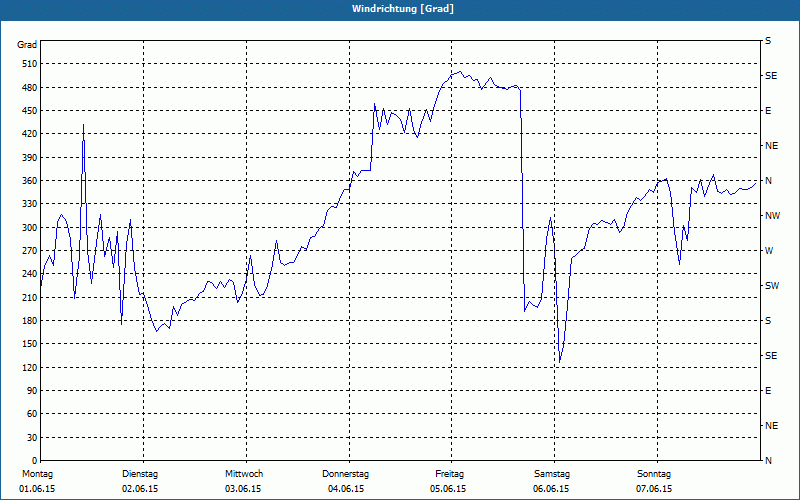Click the y-axis value 510
The width and height of the screenshot is (800, 500).
30,64
